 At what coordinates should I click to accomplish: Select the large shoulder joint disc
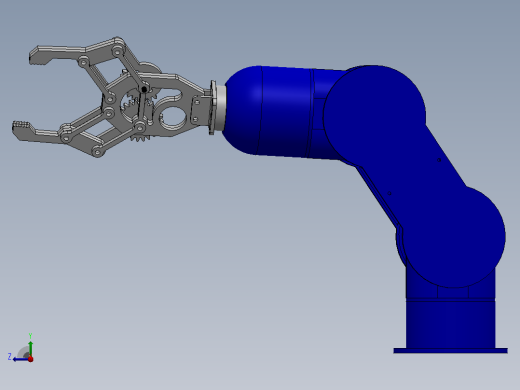coord(454,237)
